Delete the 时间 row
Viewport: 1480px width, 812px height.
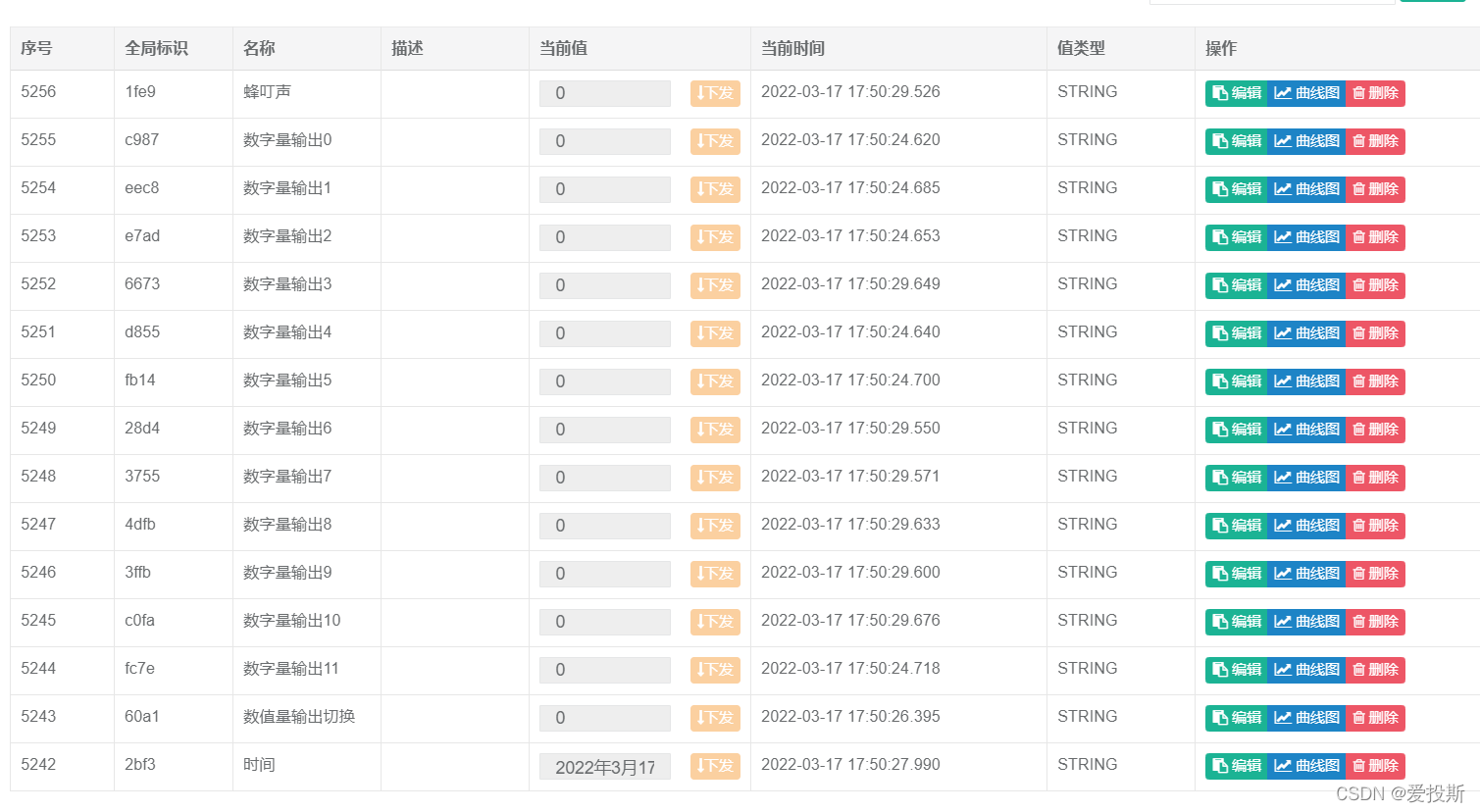(1375, 766)
